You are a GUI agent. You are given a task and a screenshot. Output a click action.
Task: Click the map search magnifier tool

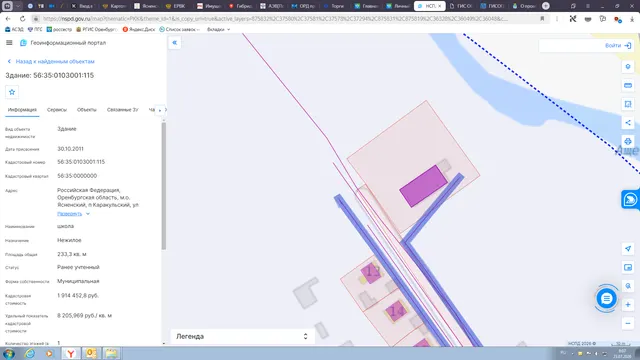[628, 286]
